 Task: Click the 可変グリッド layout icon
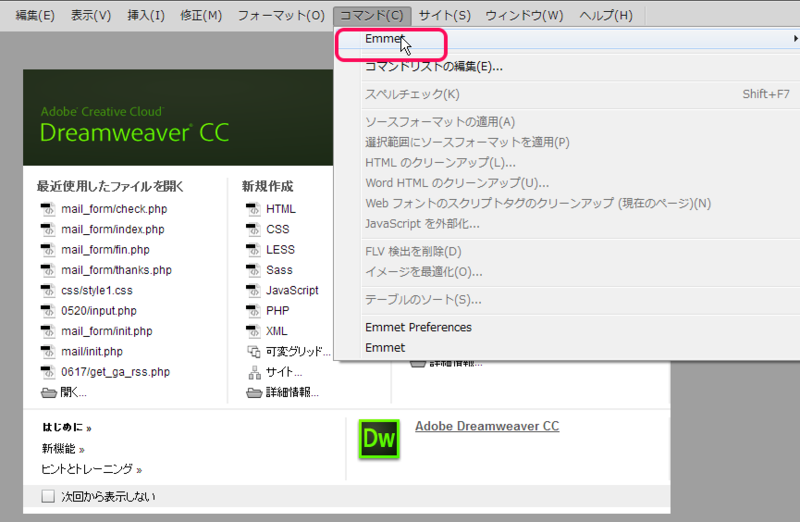[254, 352]
